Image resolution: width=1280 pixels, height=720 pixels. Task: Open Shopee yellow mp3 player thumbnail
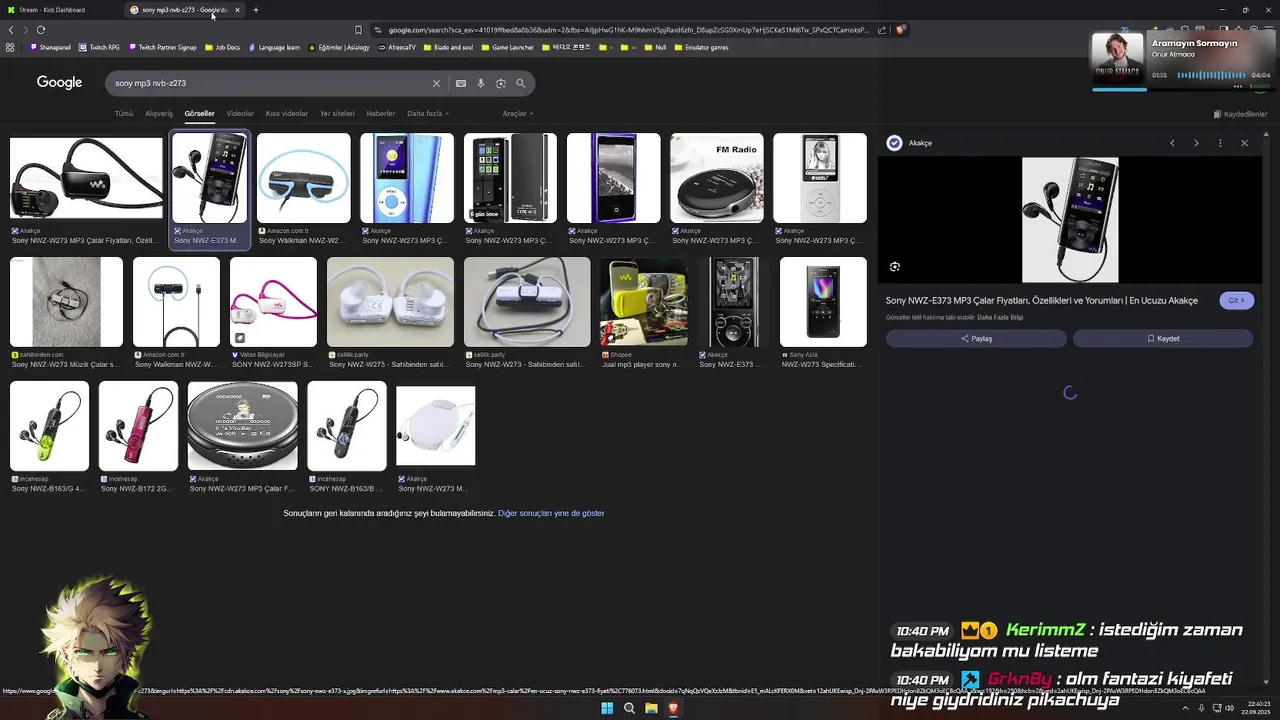(x=643, y=302)
